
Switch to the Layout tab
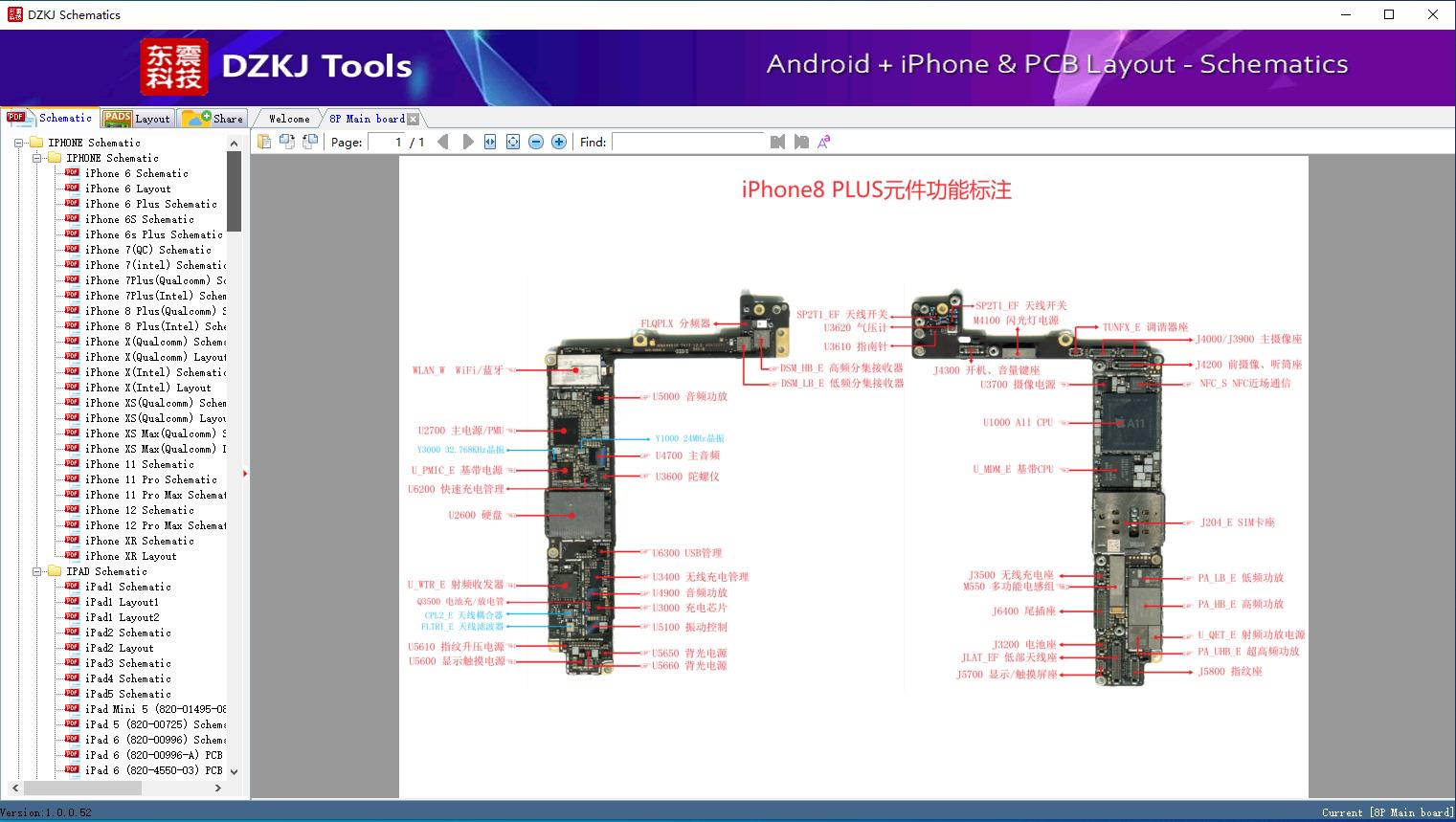tap(138, 119)
